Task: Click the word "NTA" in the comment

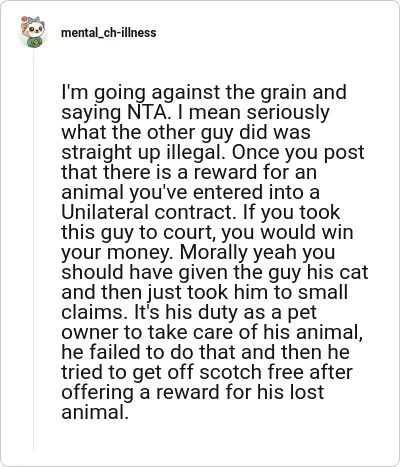Action: pyautogui.click(x=147, y=112)
